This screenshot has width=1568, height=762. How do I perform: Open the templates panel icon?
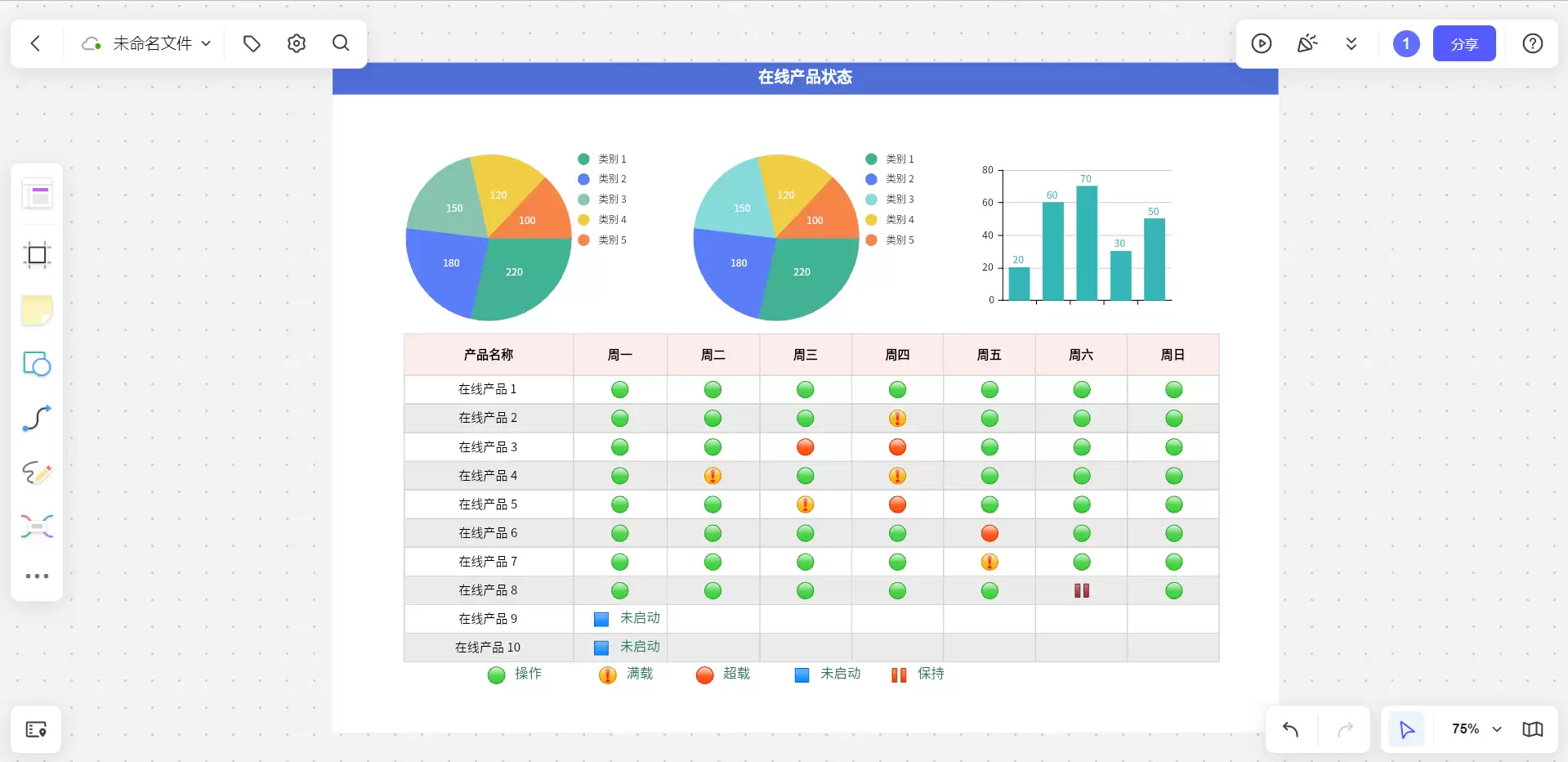[37, 195]
